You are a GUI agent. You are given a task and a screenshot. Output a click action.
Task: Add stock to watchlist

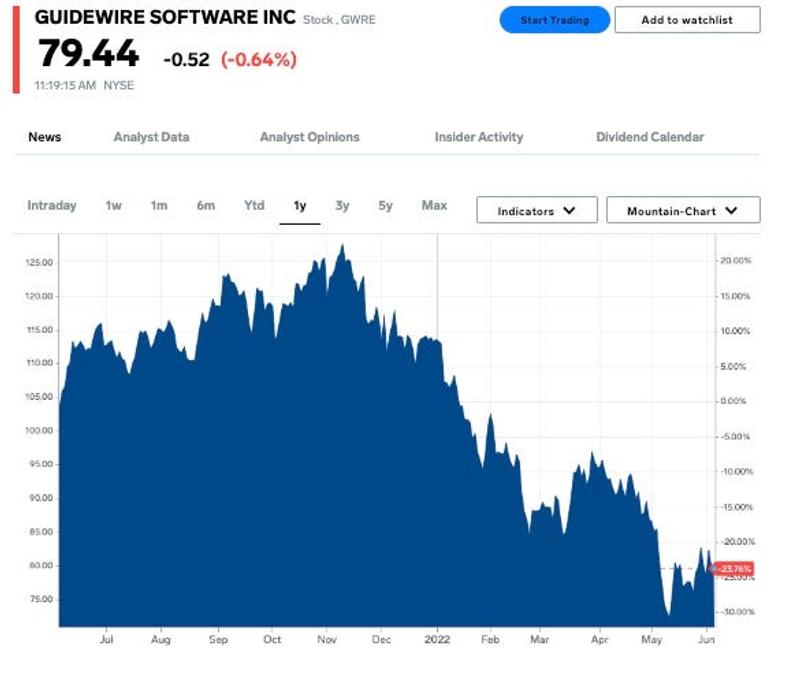click(x=687, y=20)
